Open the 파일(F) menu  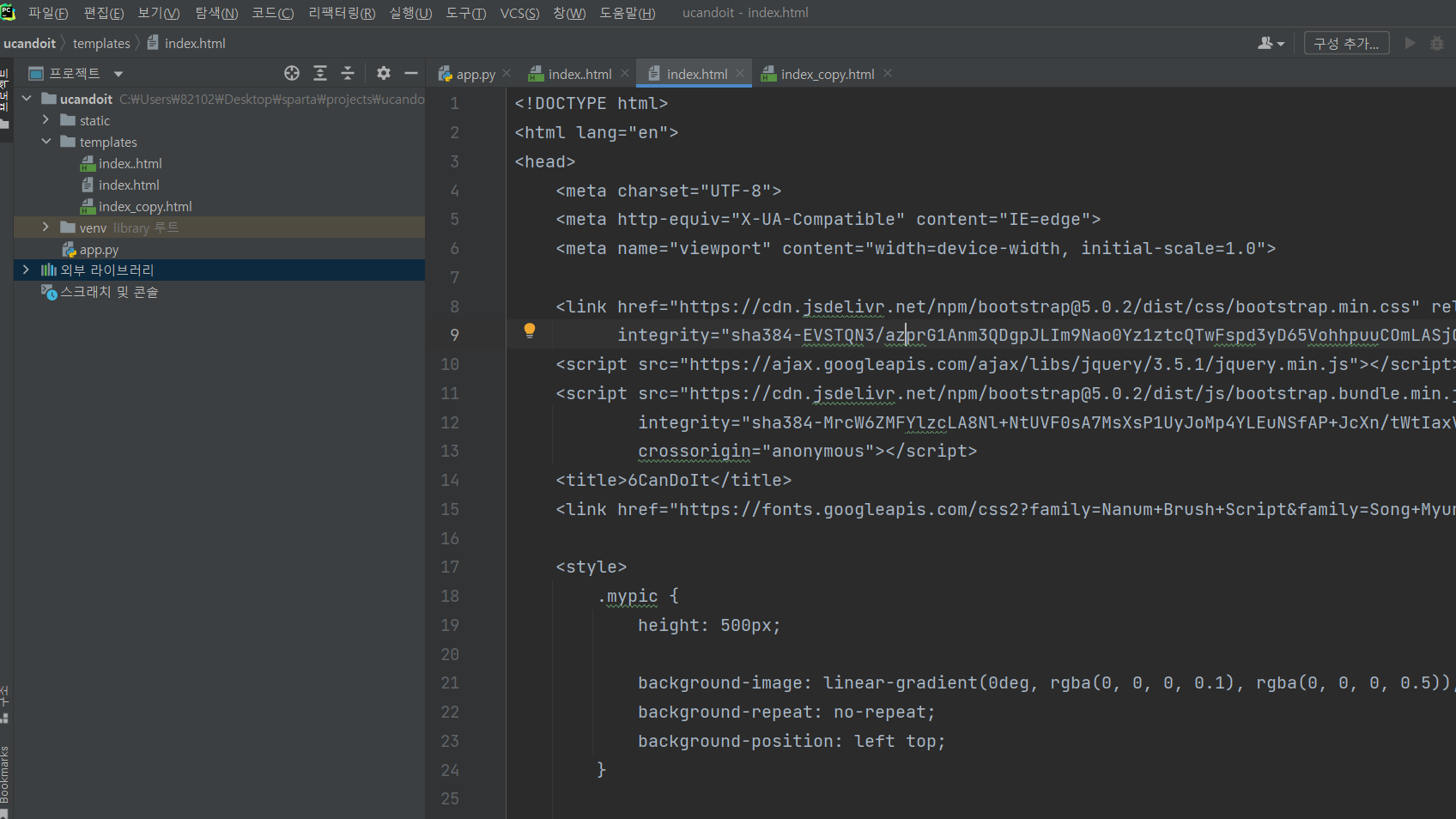48,13
